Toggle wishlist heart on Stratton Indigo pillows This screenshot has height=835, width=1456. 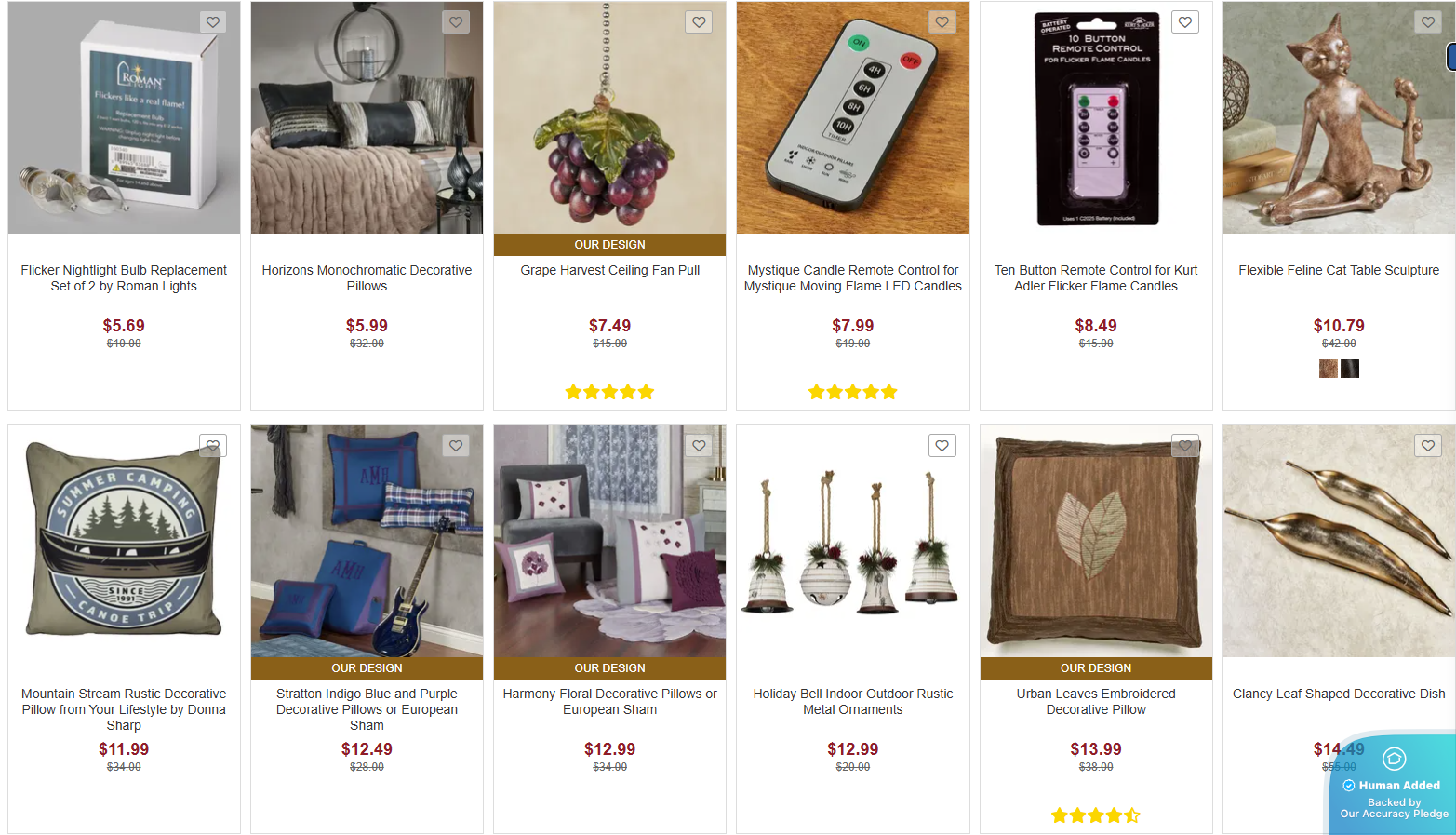click(456, 446)
